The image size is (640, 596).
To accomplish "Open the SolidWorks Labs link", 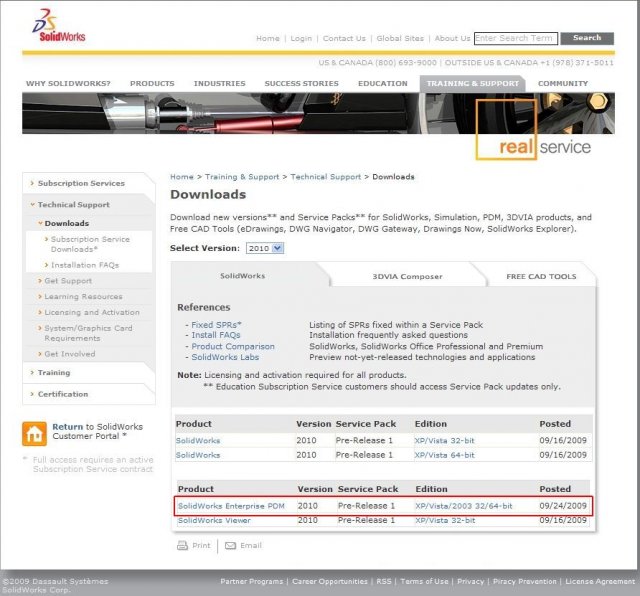I will [225, 357].
